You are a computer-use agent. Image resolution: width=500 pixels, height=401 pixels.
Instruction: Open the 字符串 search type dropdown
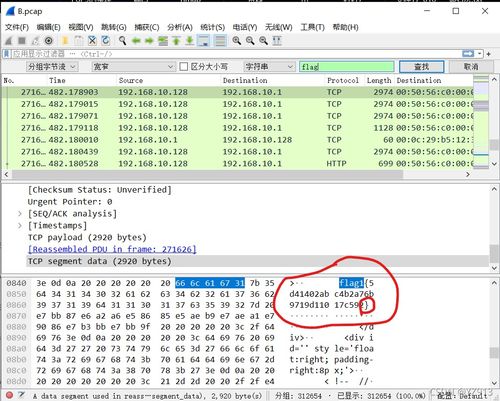[x=269, y=67]
